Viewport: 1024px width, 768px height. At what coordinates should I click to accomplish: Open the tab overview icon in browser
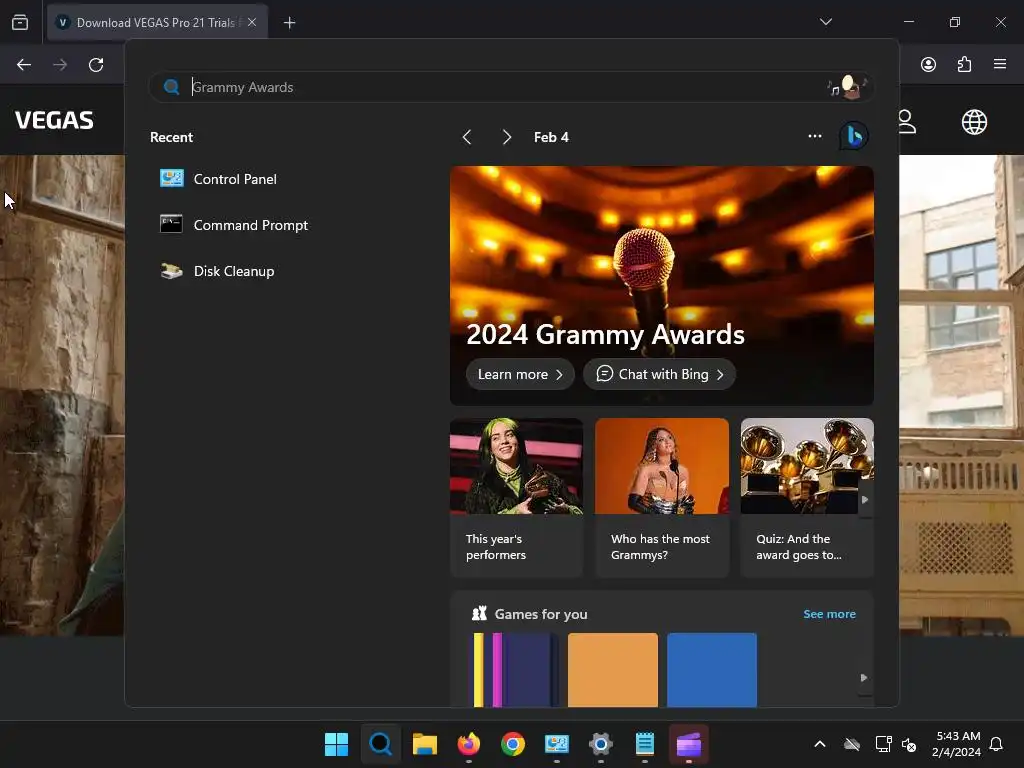point(20,22)
